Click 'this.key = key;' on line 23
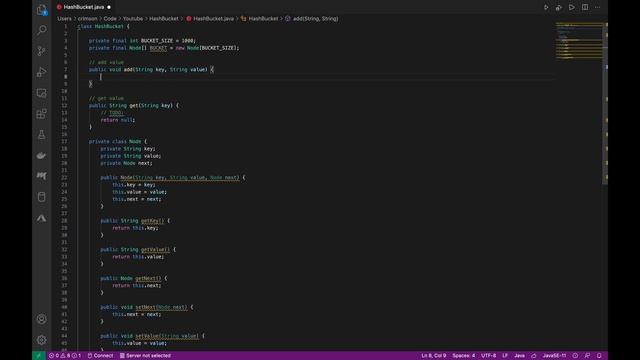640x360 pixels. coord(134,185)
